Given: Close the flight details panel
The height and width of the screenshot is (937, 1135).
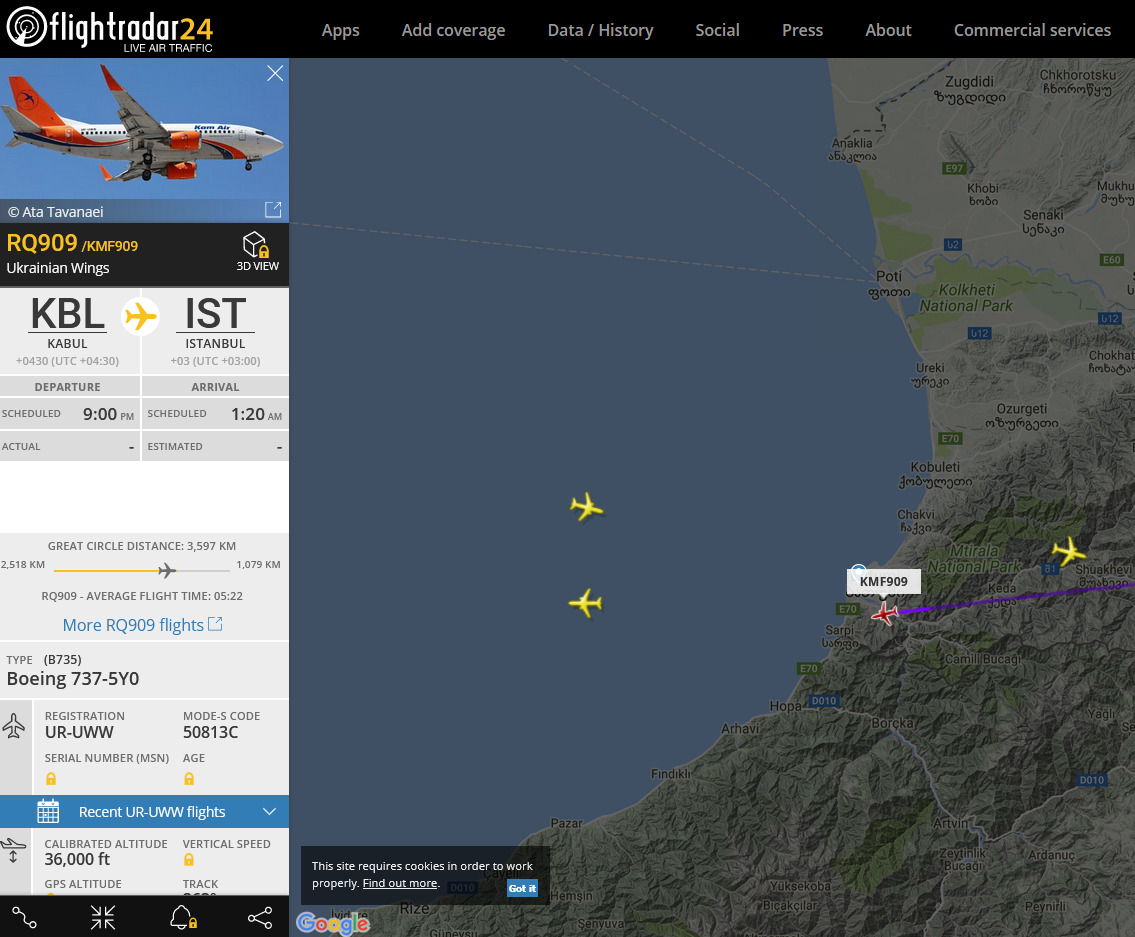Looking at the screenshot, I should pos(275,73).
